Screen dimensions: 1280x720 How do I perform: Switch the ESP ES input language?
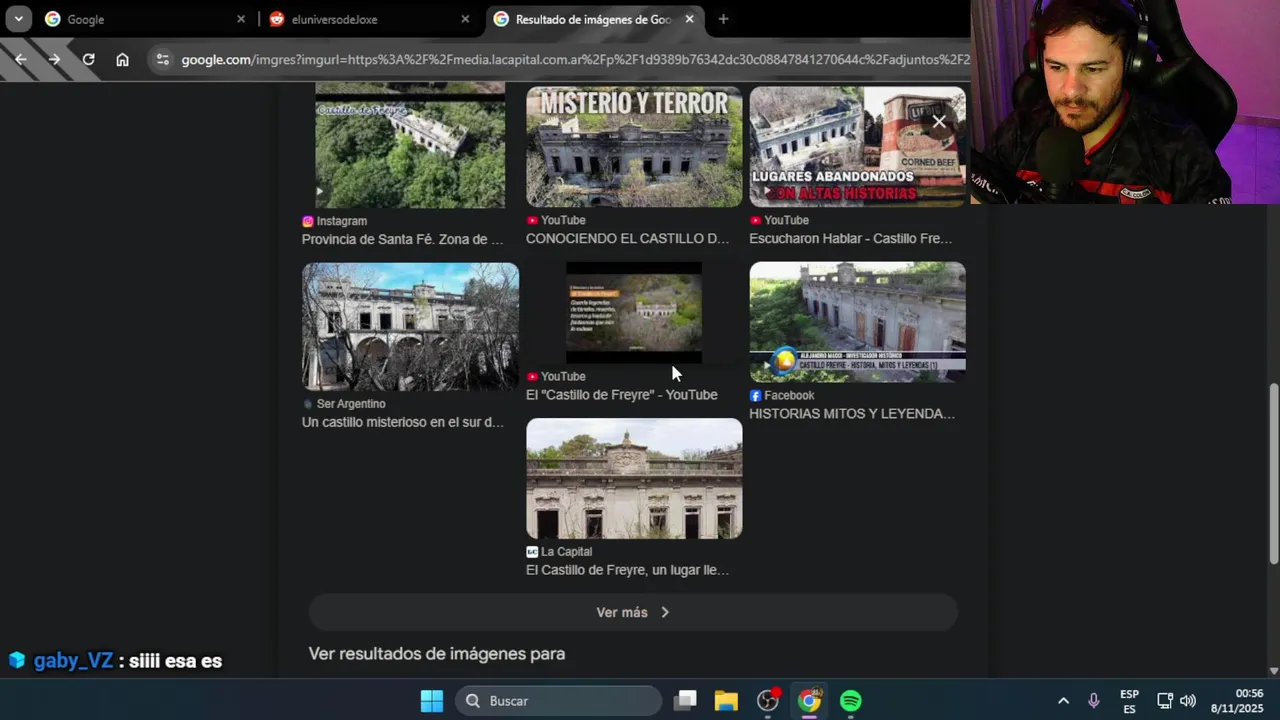point(1129,701)
